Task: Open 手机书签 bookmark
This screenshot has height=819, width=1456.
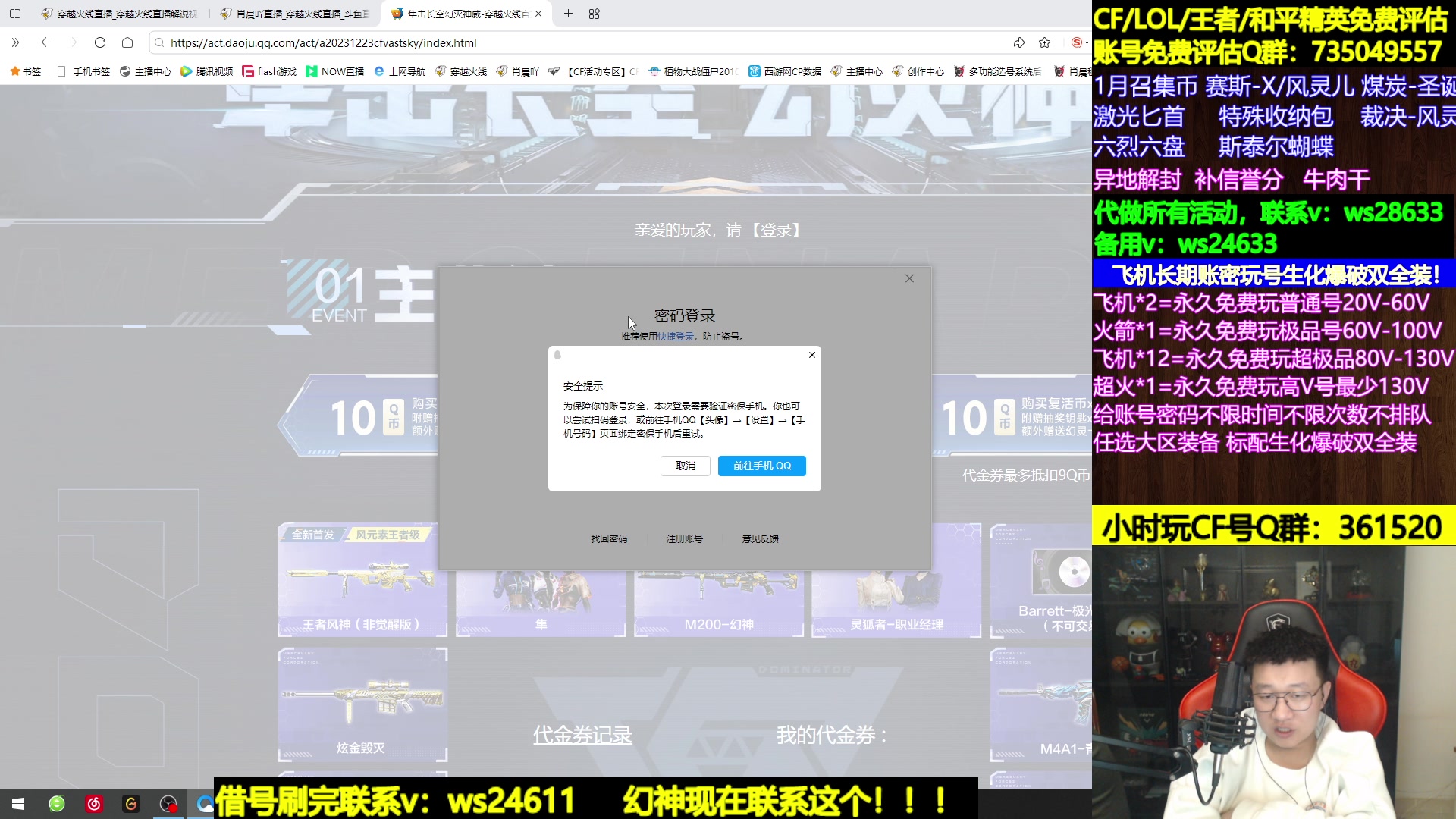Action: pos(83,71)
